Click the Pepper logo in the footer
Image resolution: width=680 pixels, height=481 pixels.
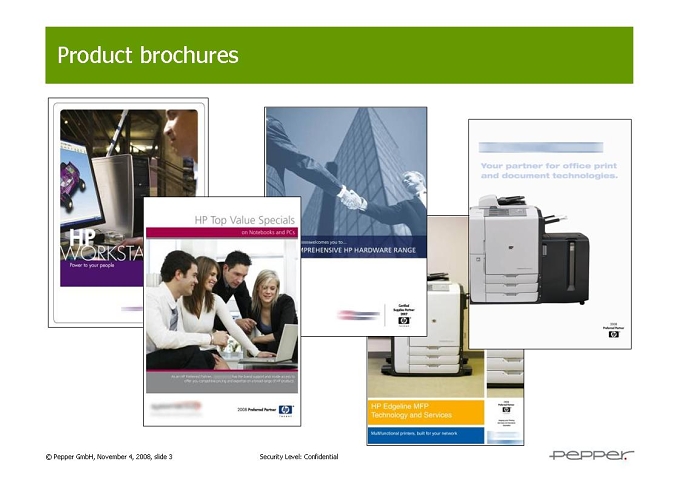591,455
